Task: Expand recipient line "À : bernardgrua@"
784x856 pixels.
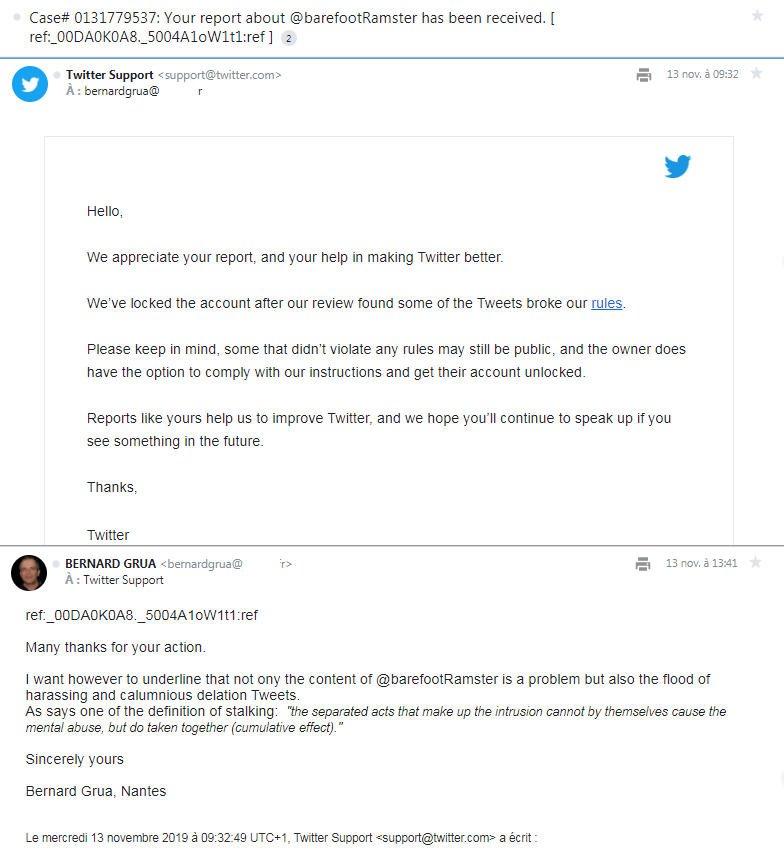Action: click(x=112, y=91)
